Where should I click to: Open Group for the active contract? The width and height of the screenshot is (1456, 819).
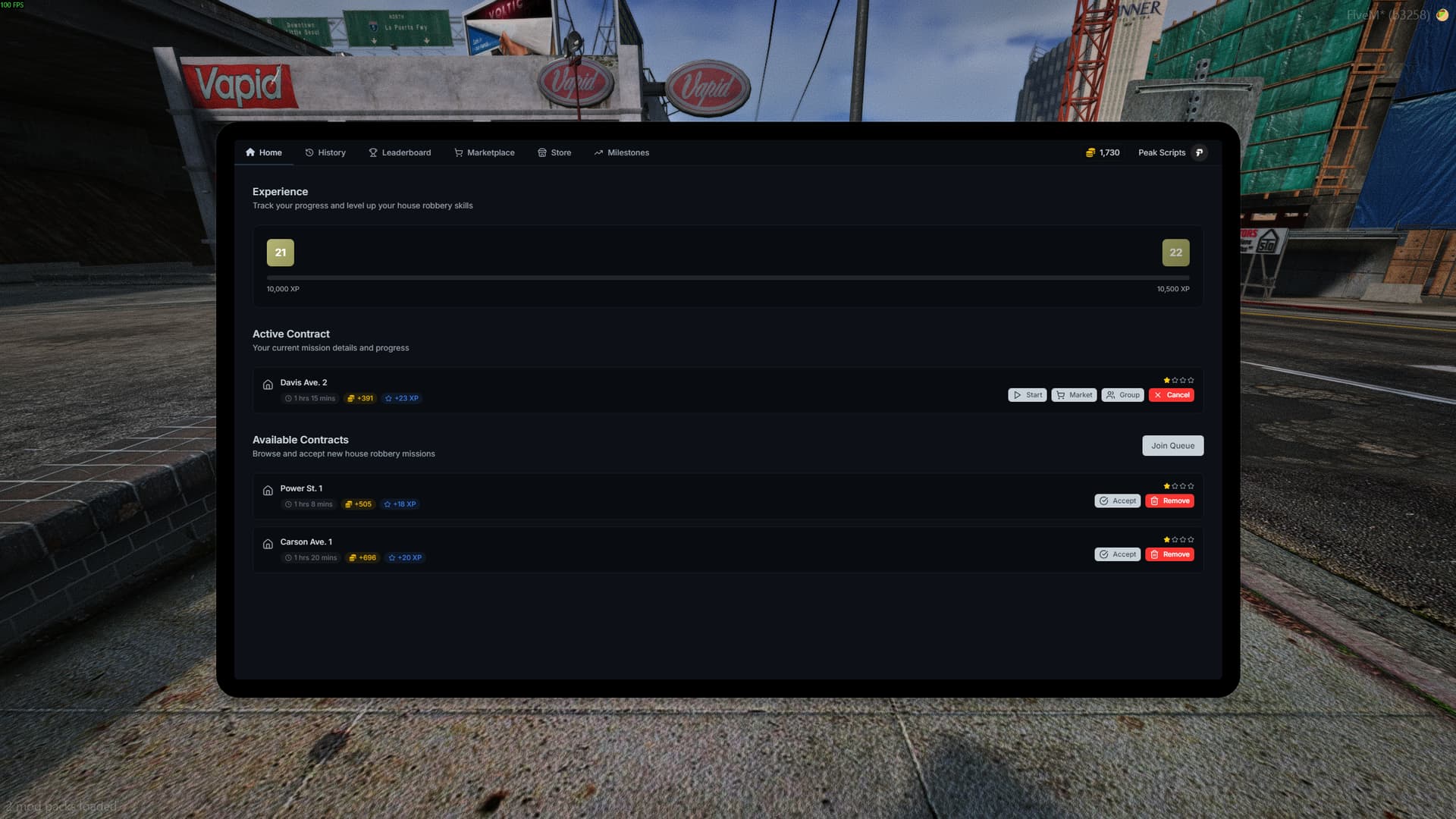click(1122, 395)
